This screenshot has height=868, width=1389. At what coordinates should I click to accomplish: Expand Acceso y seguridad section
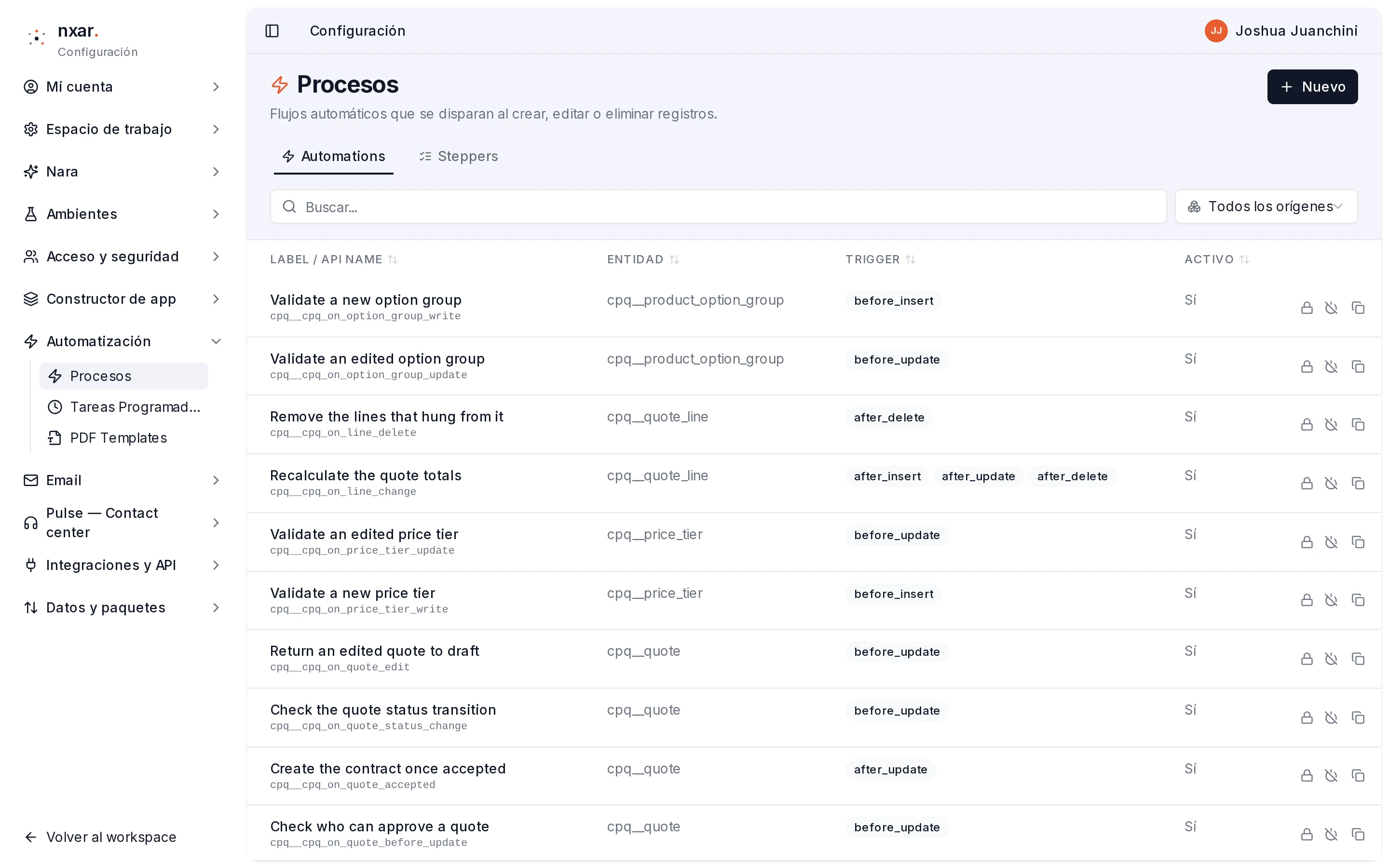(122, 257)
